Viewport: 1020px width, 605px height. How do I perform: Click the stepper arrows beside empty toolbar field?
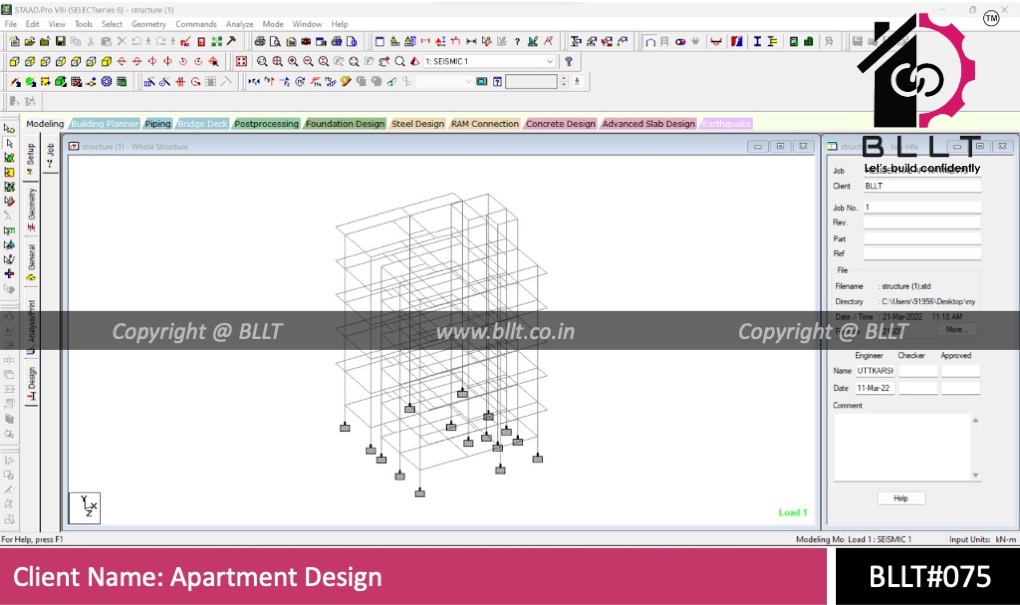[x=564, y=81]
